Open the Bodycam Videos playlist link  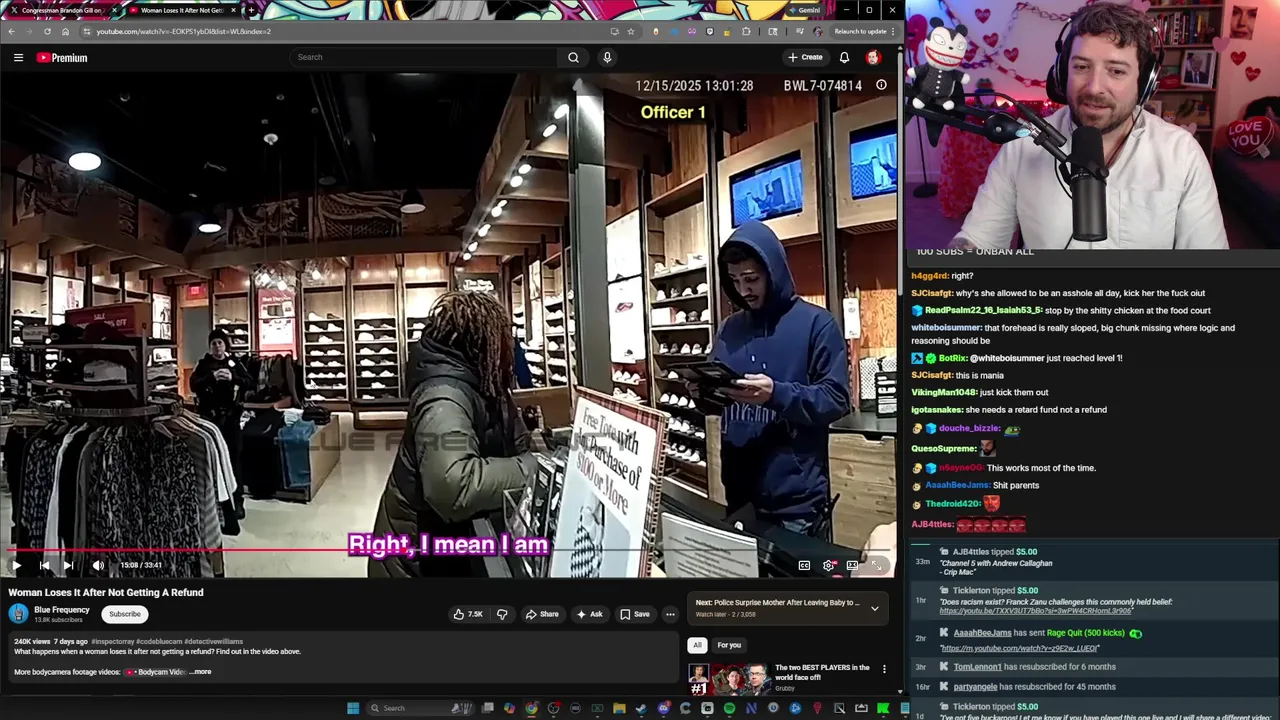click(156, 672)
